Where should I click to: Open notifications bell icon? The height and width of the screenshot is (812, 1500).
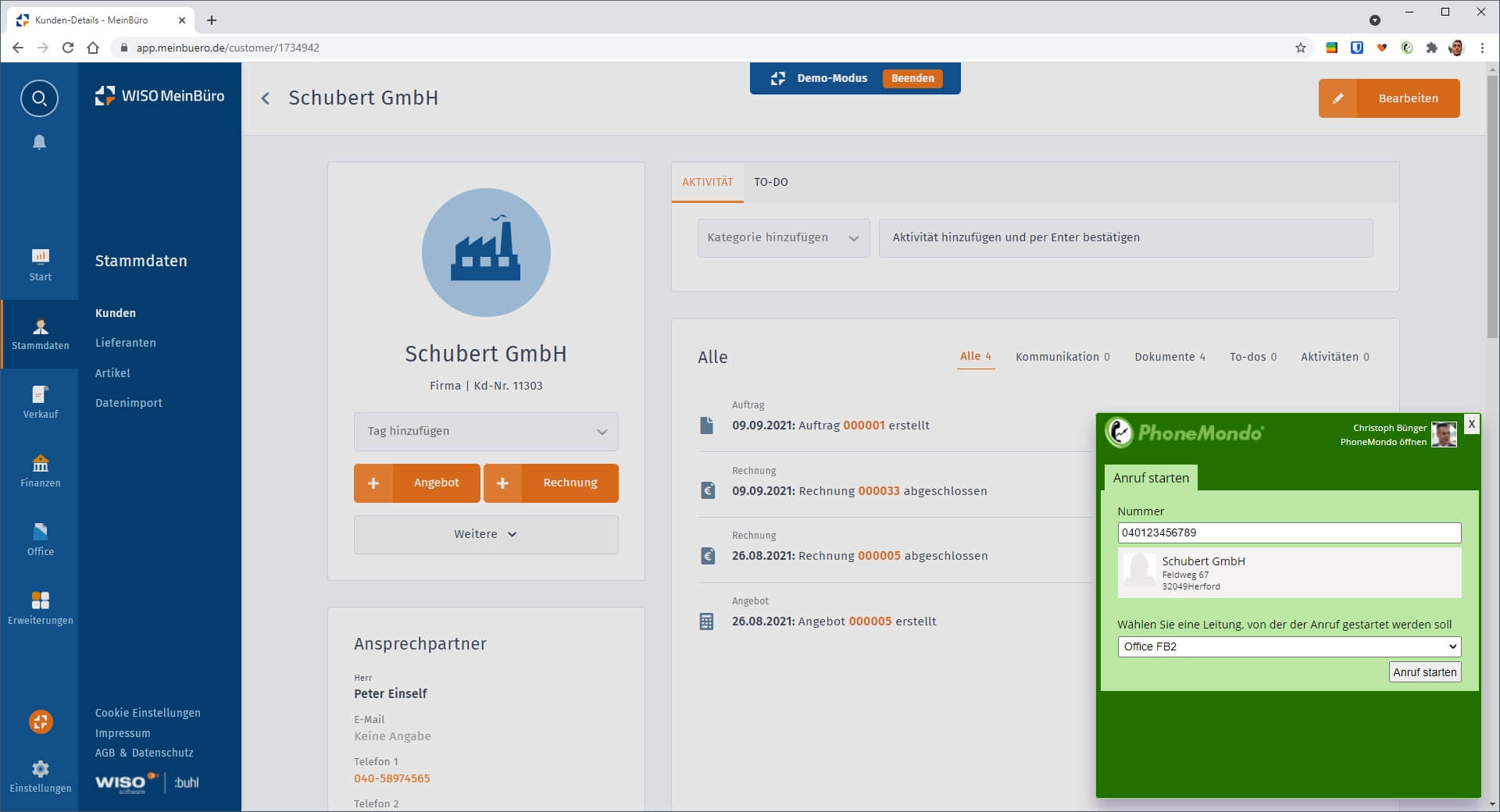(39, 142)
